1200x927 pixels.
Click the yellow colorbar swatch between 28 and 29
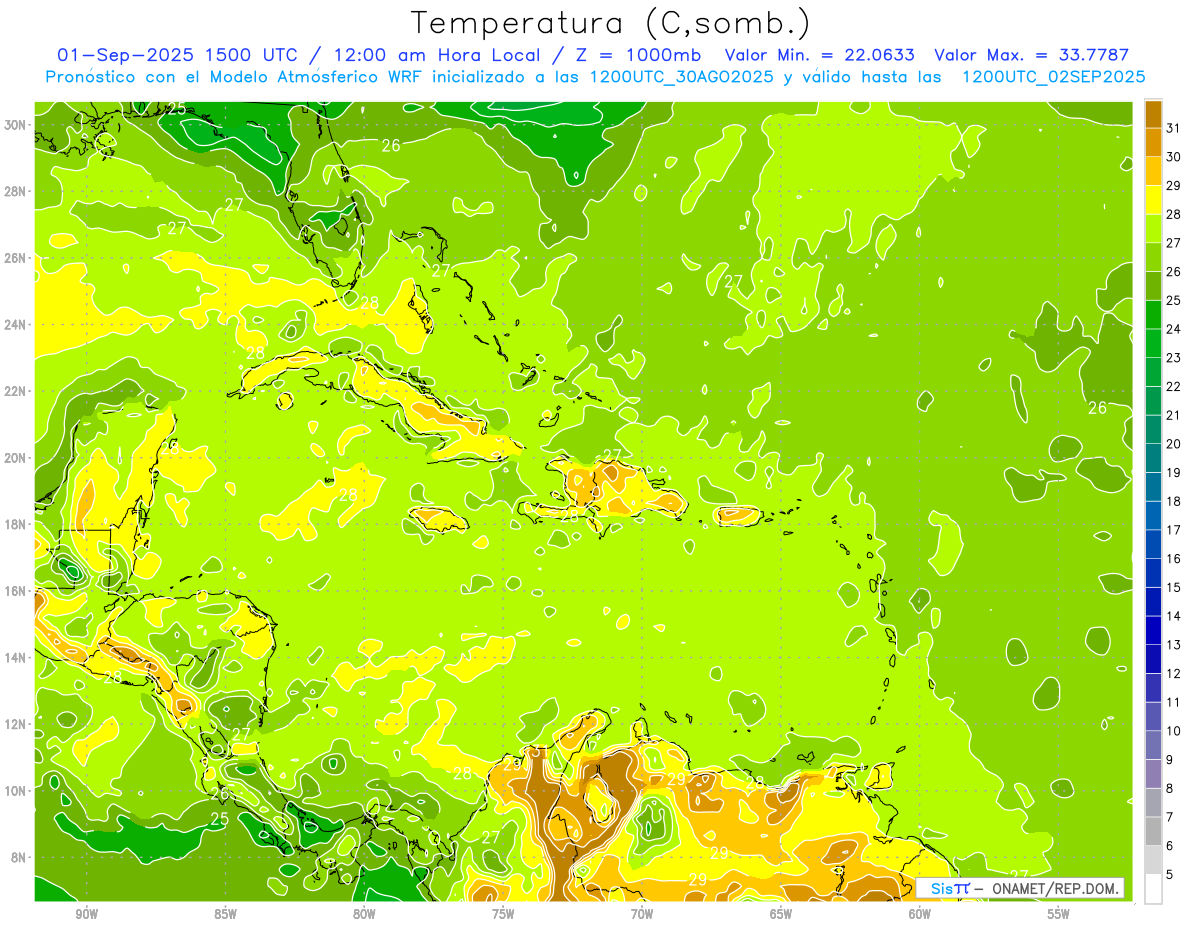click(x=1153, y=200)
